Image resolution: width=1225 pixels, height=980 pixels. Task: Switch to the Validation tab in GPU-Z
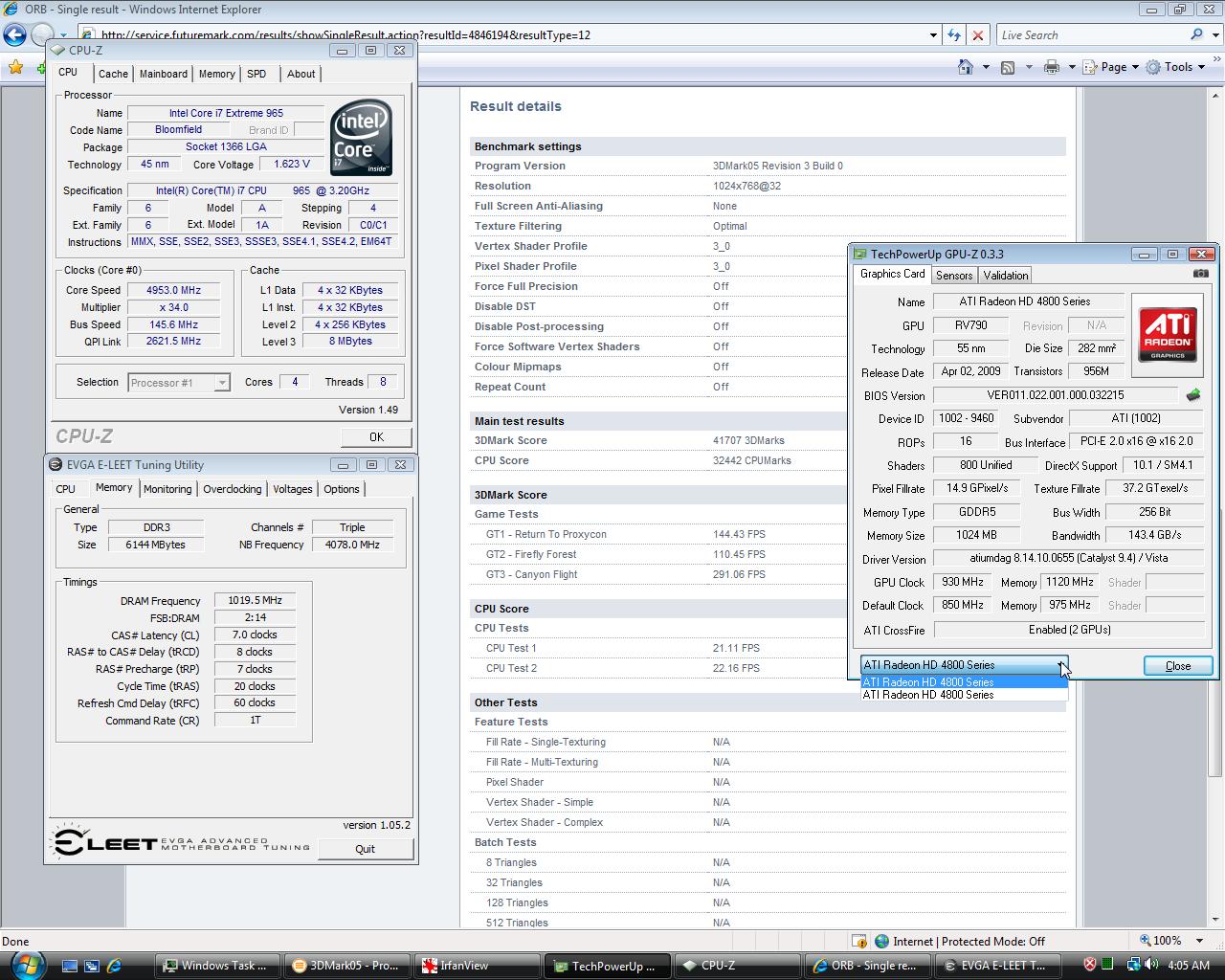click(x=1006, y=276)
